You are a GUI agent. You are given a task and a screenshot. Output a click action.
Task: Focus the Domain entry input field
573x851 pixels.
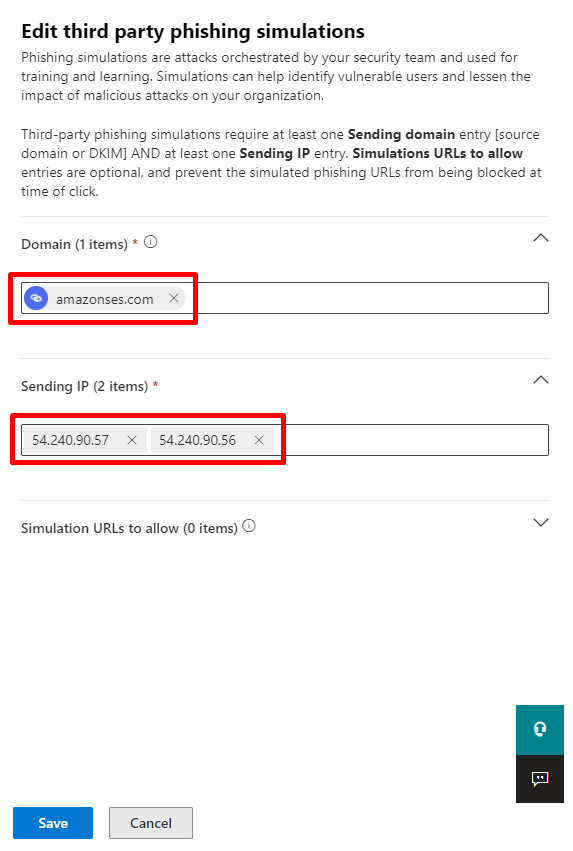tap(367, 298)
